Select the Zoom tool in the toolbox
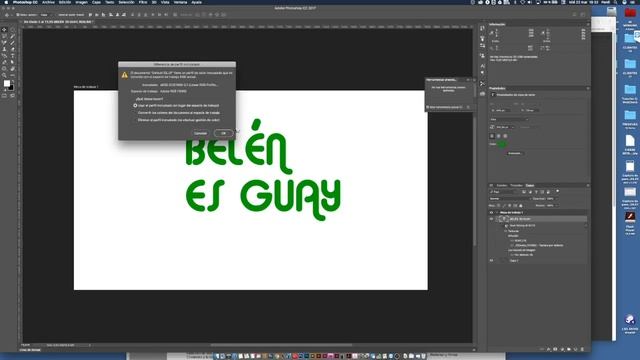Image resolution: width=640 pixels, height=360 pixels. [x=4, y=76]
